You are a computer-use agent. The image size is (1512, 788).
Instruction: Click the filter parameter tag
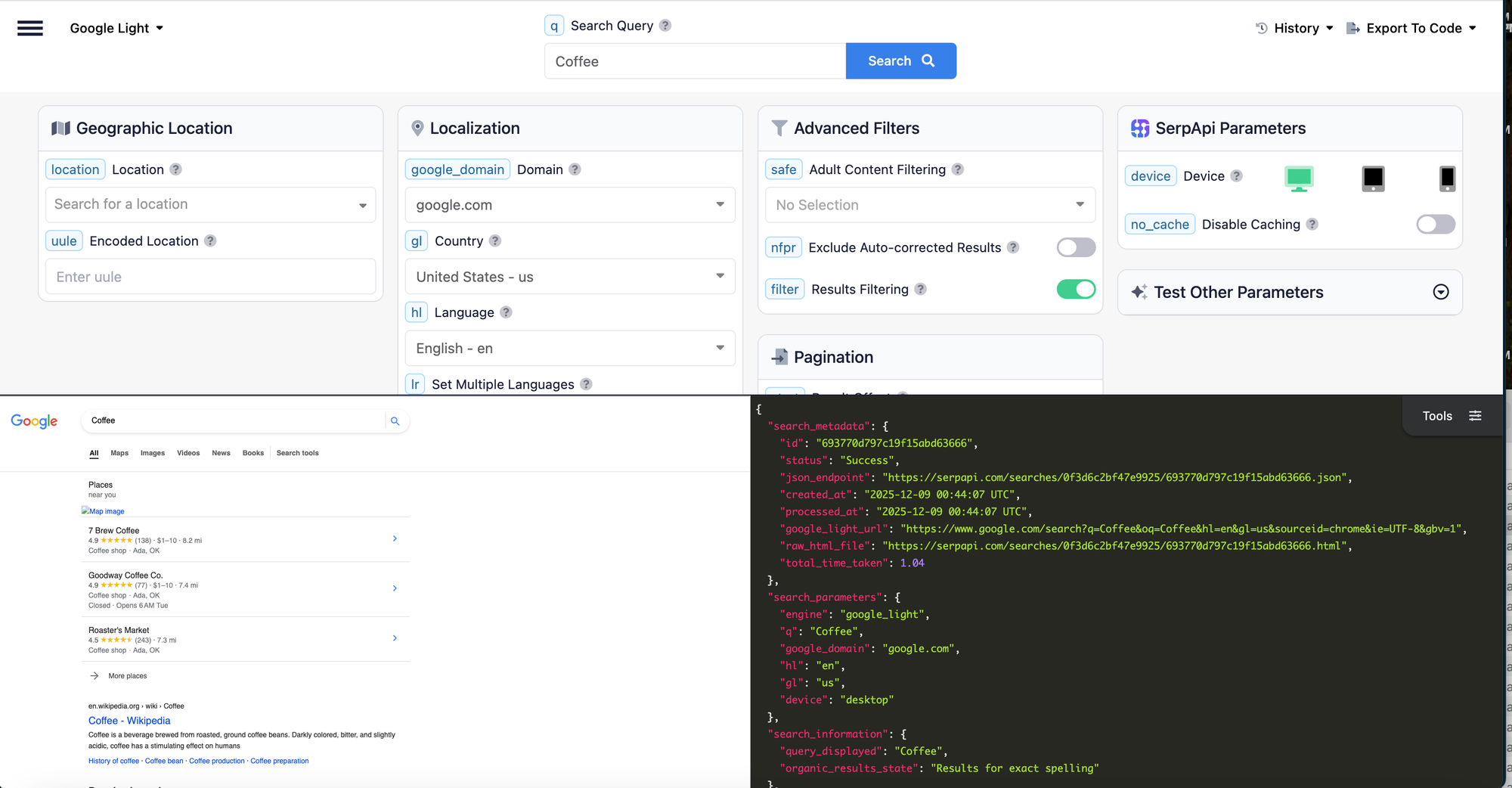point(785,289)
